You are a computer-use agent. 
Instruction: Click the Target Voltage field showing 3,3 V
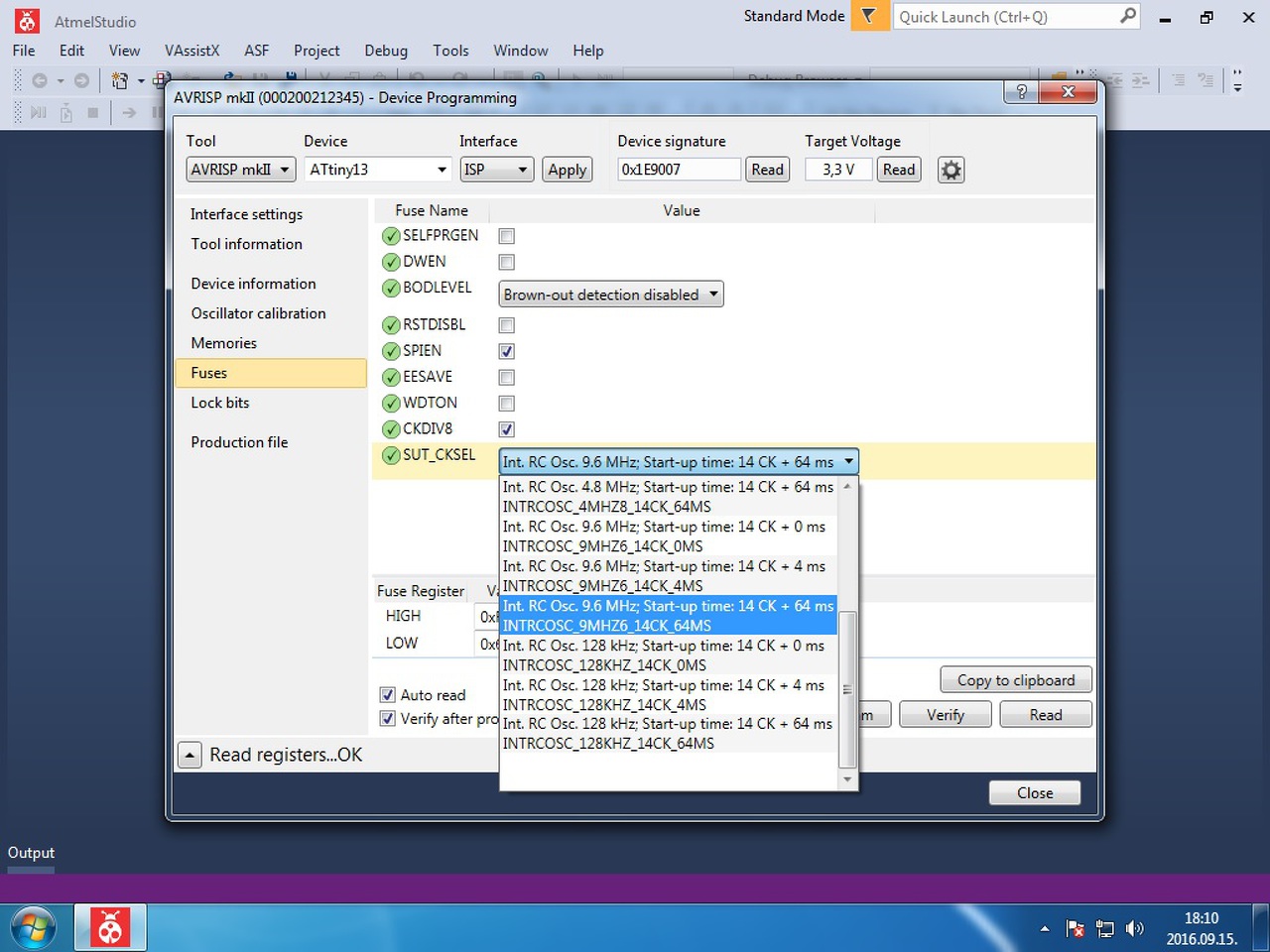(838, 170)
